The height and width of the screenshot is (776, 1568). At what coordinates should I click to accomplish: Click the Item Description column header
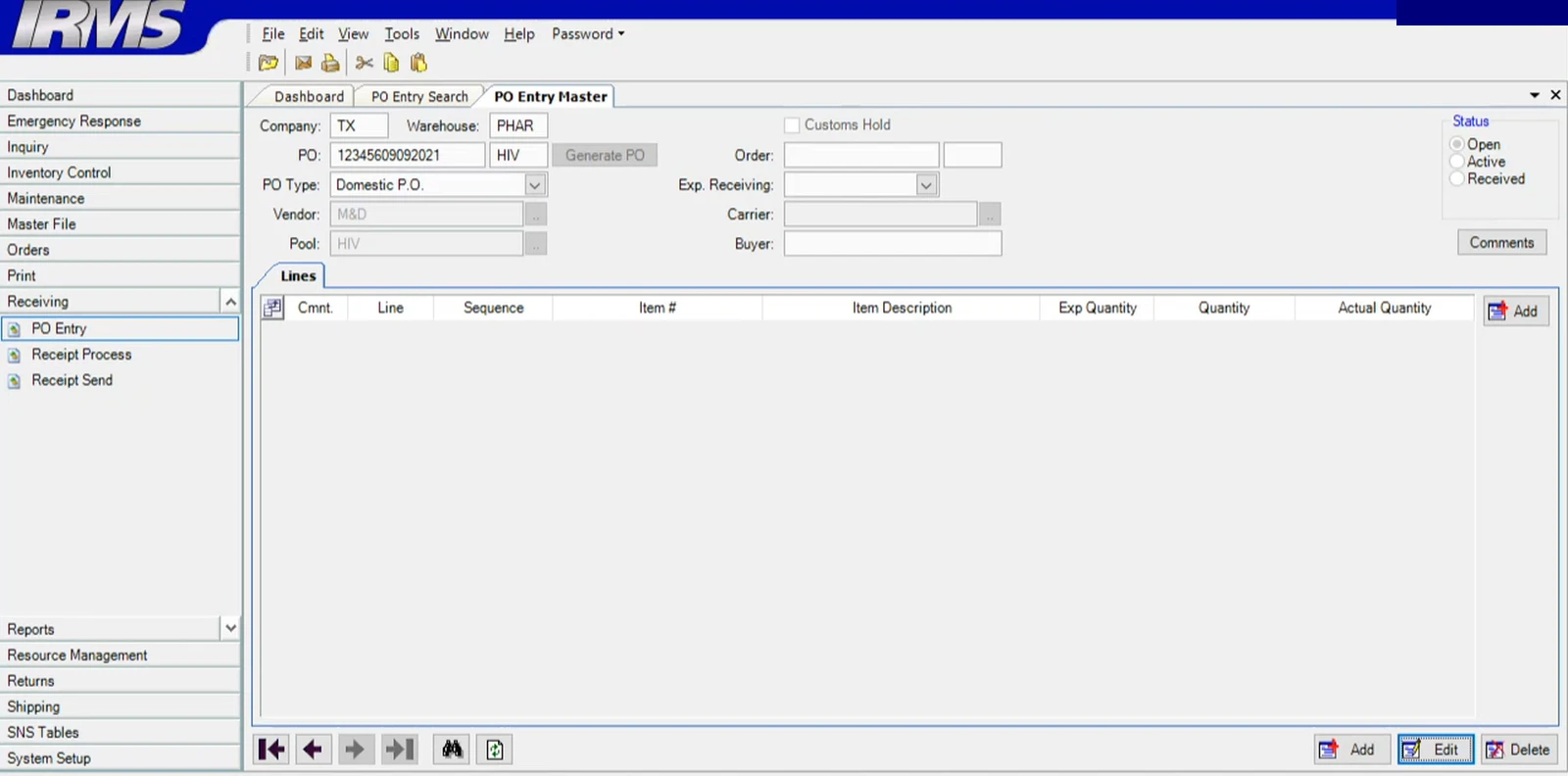902,309
